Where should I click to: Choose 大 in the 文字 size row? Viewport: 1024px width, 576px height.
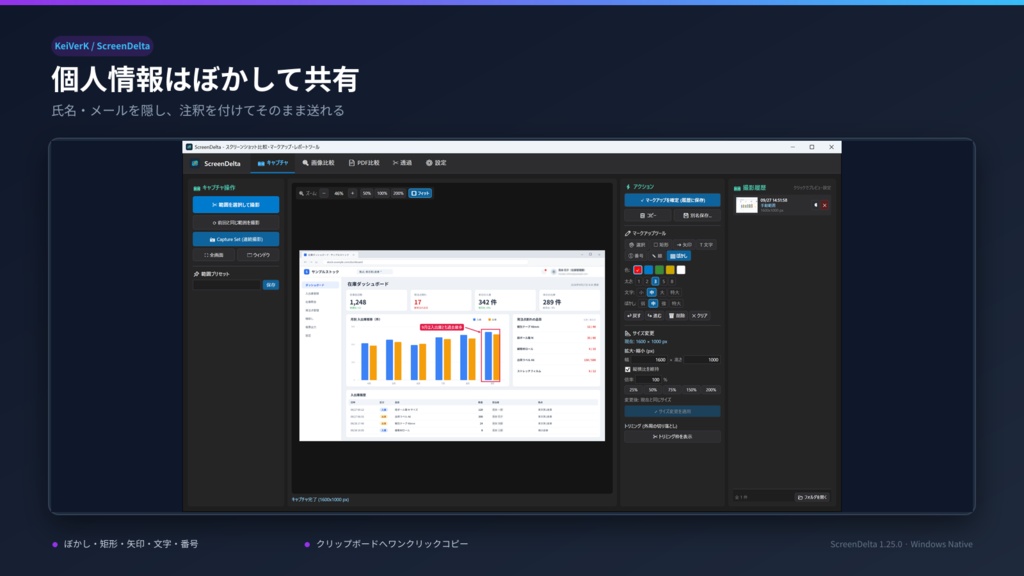click(662, 293)
